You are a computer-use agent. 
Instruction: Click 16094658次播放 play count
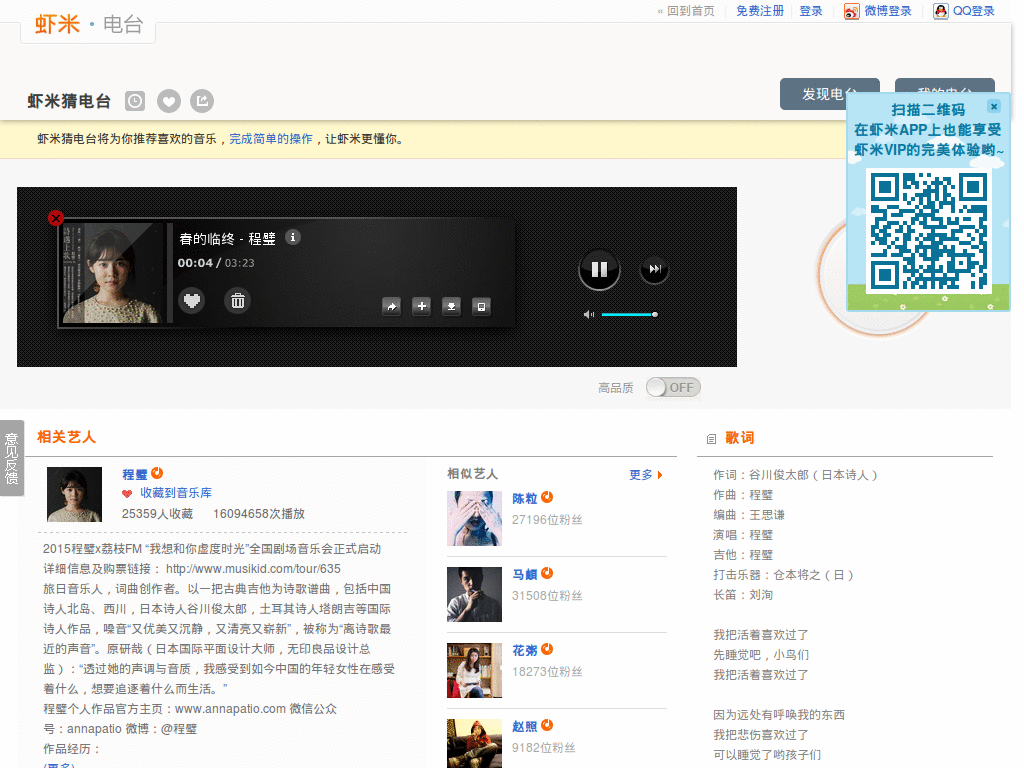click(259, 514)
